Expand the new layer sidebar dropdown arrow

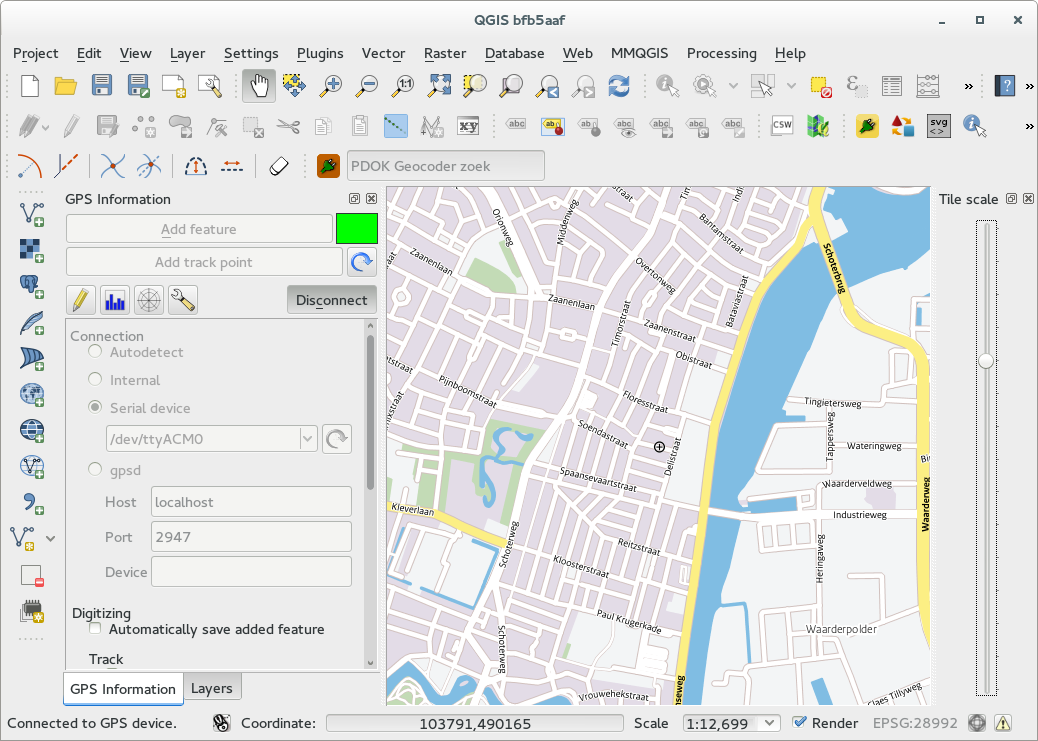point(50,538)
